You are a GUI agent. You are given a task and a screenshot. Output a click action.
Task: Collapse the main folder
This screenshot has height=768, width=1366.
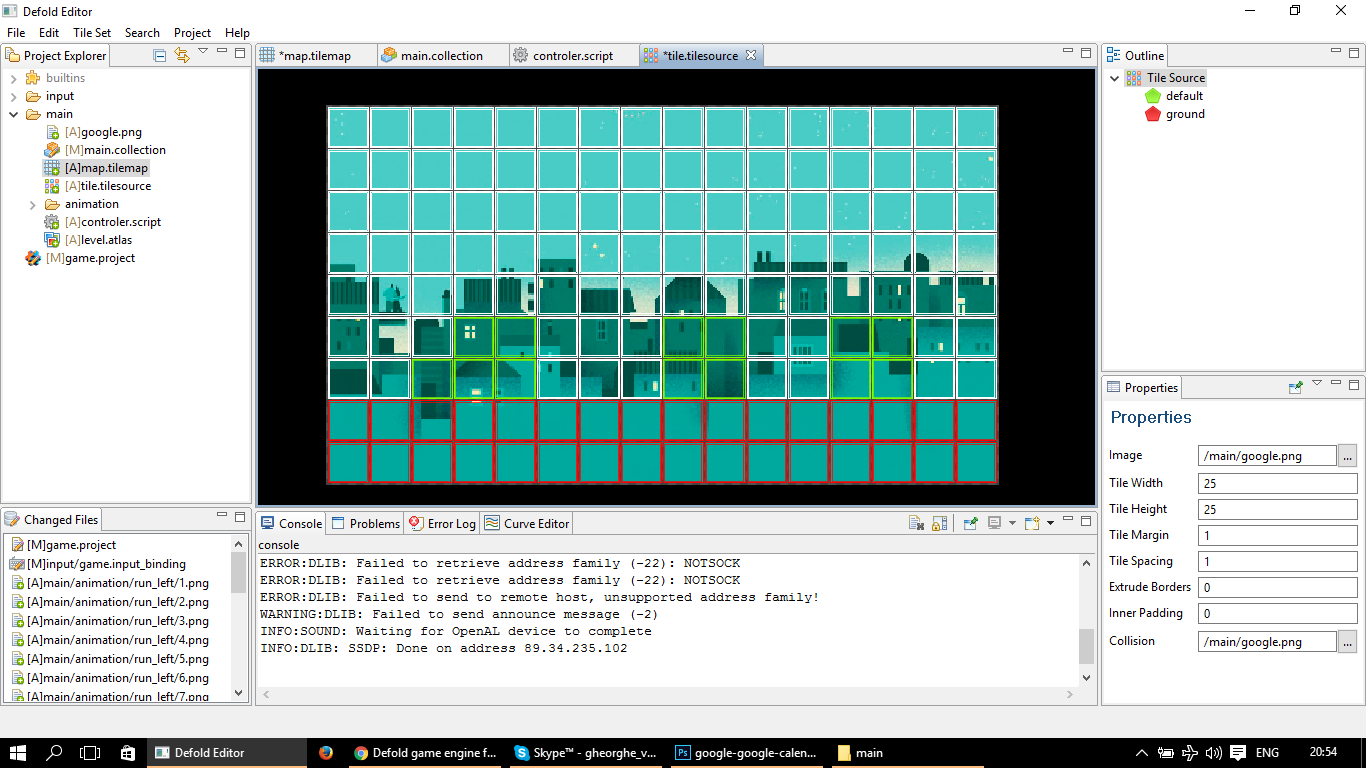click(13, 114)
